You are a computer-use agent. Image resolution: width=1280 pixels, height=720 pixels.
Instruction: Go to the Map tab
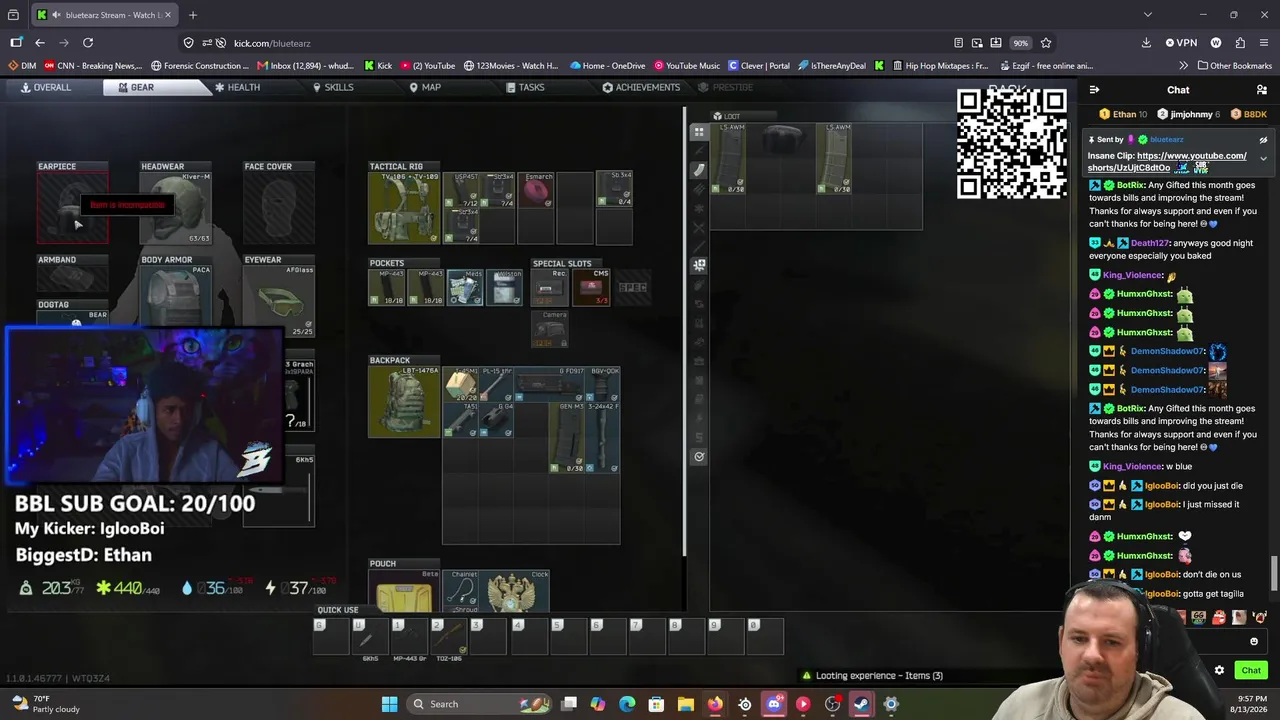click(425, 87)
